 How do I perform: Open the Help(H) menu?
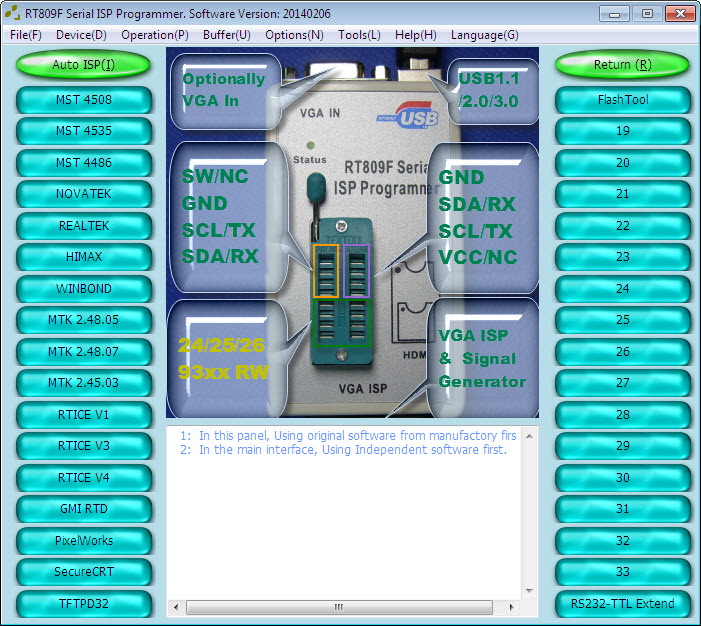click(416, 35)
